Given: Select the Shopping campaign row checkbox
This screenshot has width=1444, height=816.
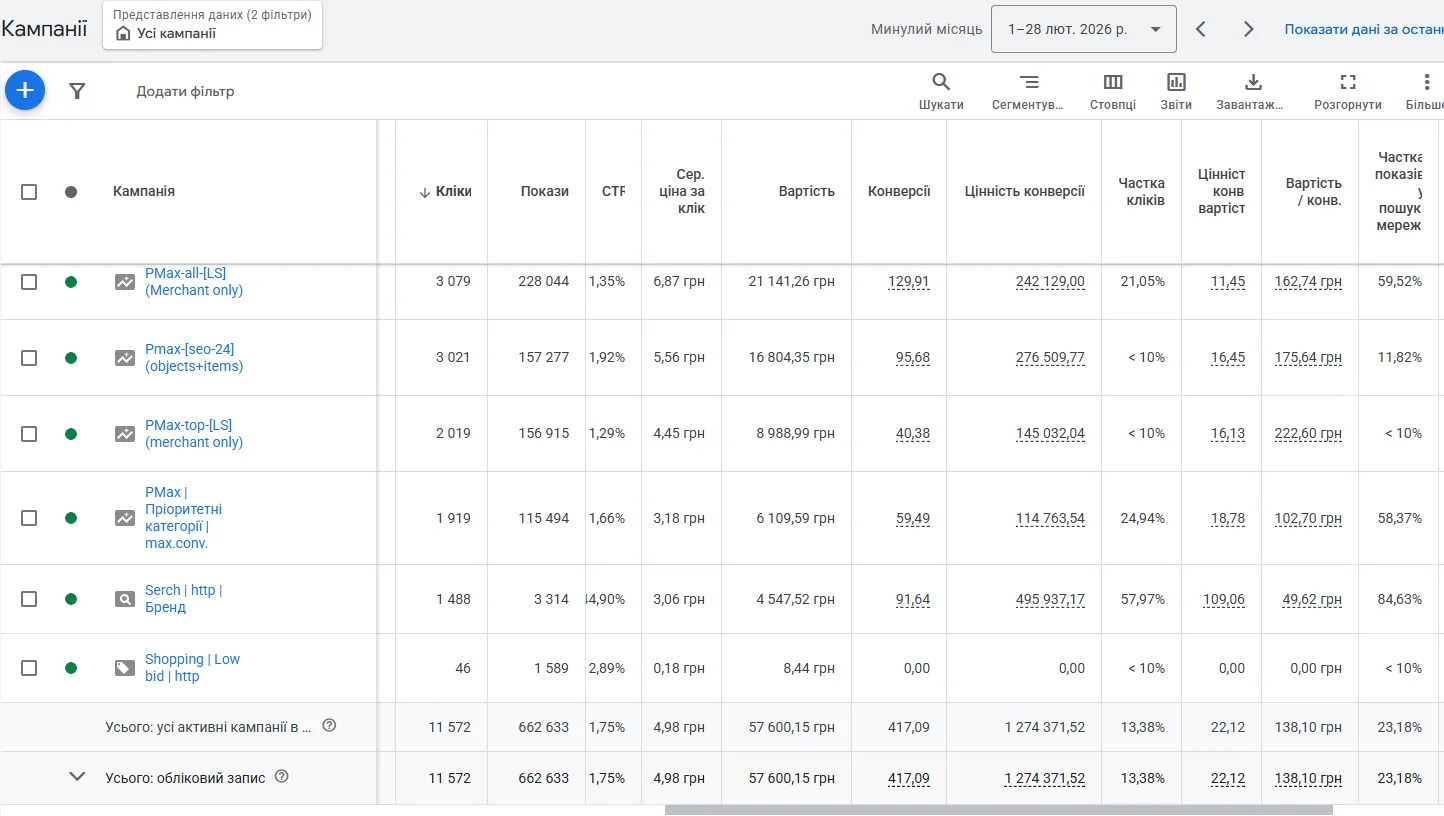Looking at the screenshot, I should pos(29,667).
